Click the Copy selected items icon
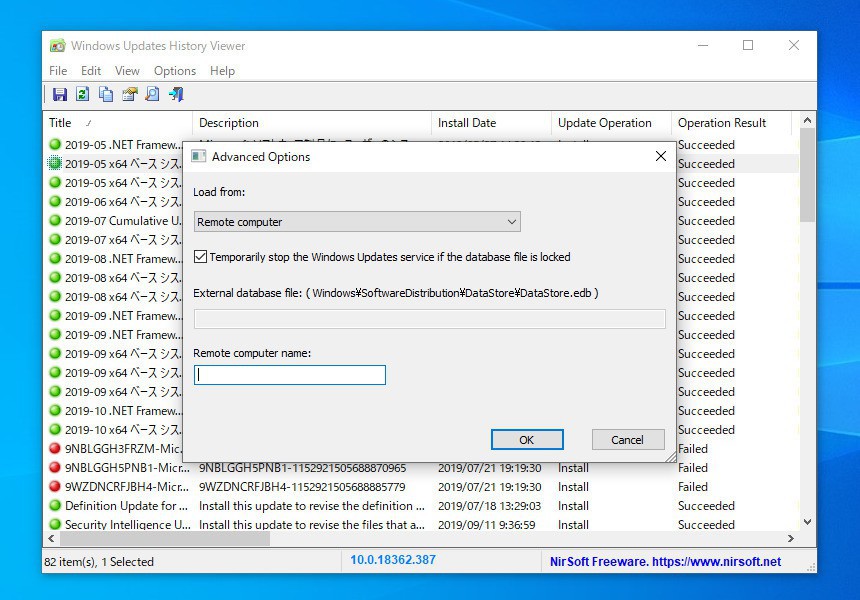The height and width of the screenshot is (600, 860). pos(106,95)
